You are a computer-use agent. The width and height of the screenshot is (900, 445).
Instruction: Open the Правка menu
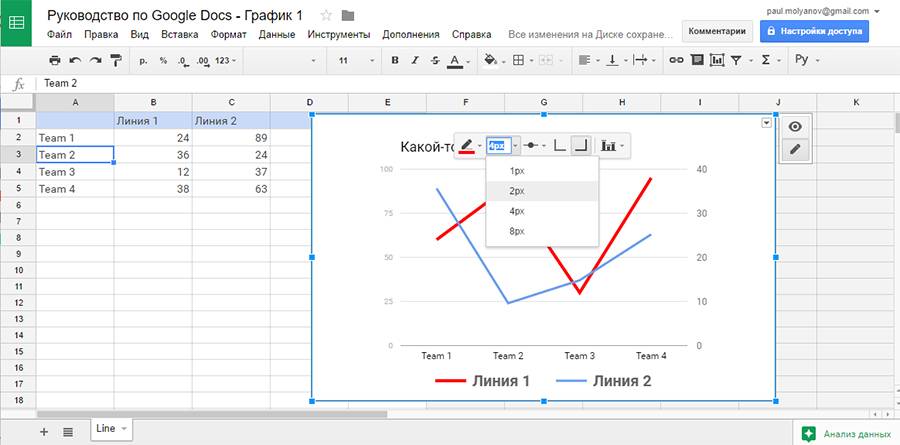coord(101,34)
